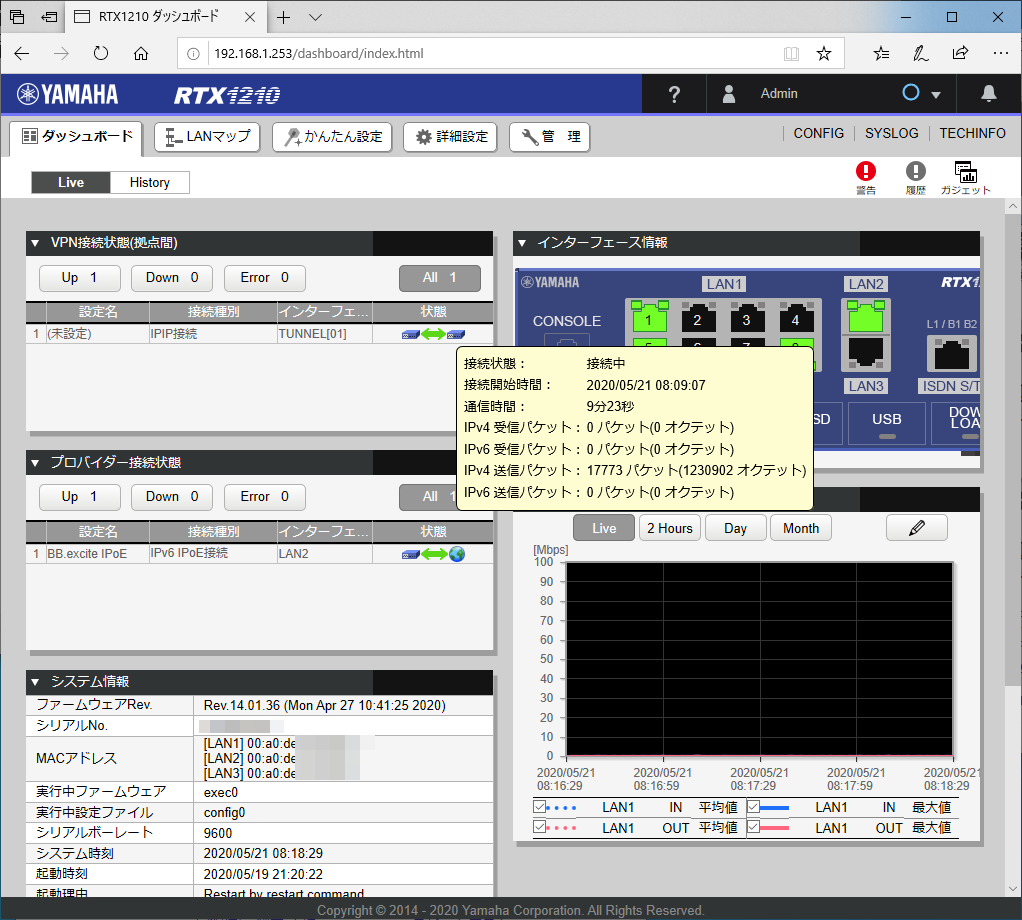The width and height of the screenshot is (1022, 920).
Task: Show traffic graph for Month
Action: 801,528
